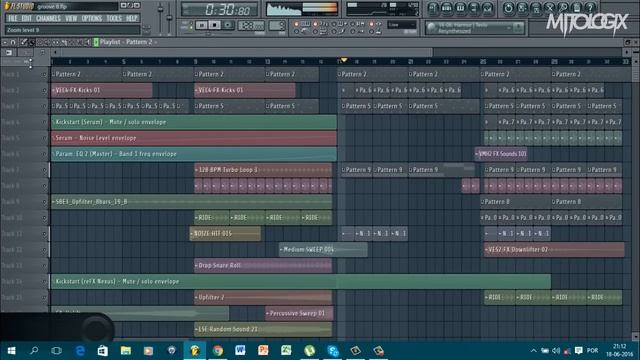
Task: Open the EDIT menu
Action: (26, 18)
